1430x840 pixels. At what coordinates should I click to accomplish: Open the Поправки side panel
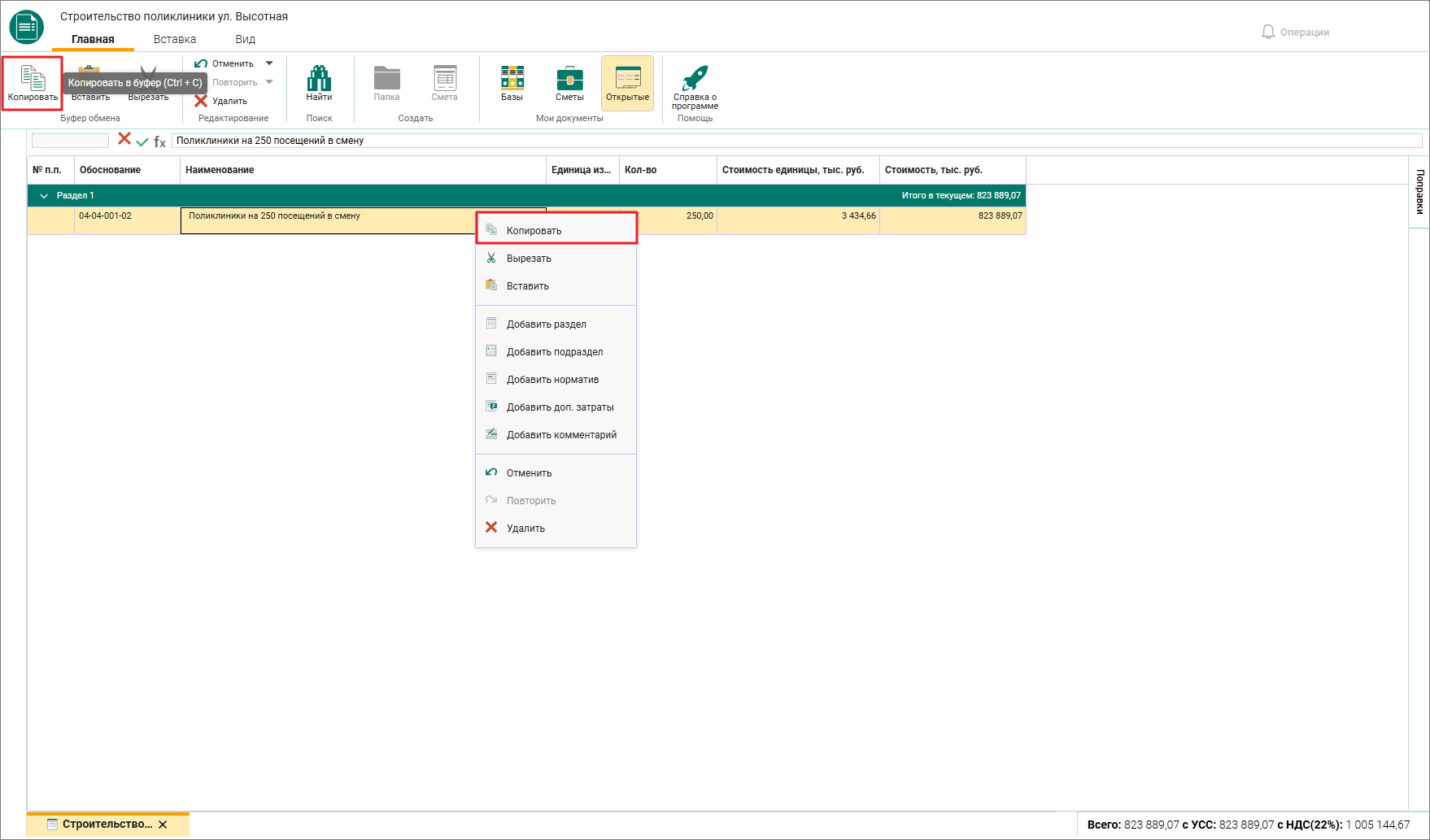pyautogui.click(x=1419, y=192)
